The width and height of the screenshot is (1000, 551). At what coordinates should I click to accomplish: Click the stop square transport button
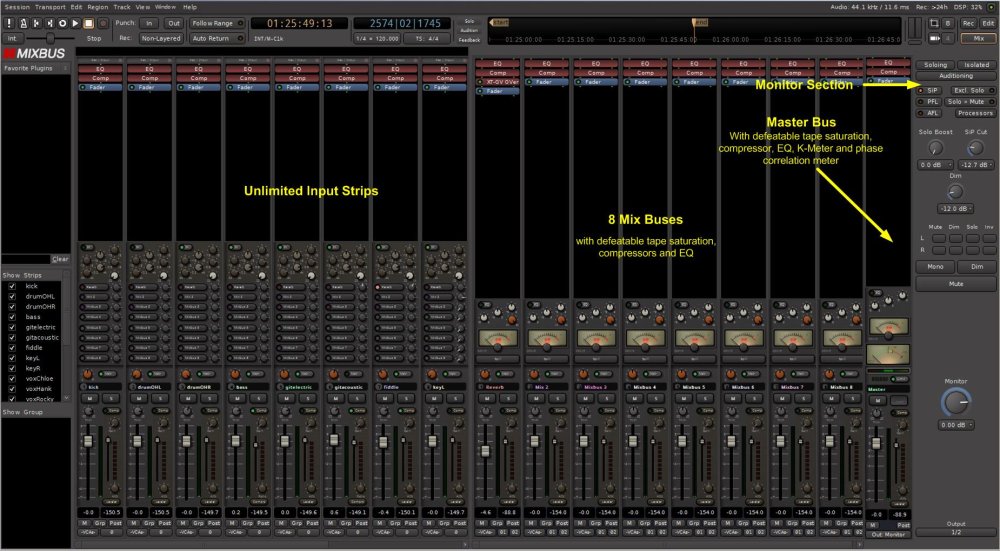(89, 23)
